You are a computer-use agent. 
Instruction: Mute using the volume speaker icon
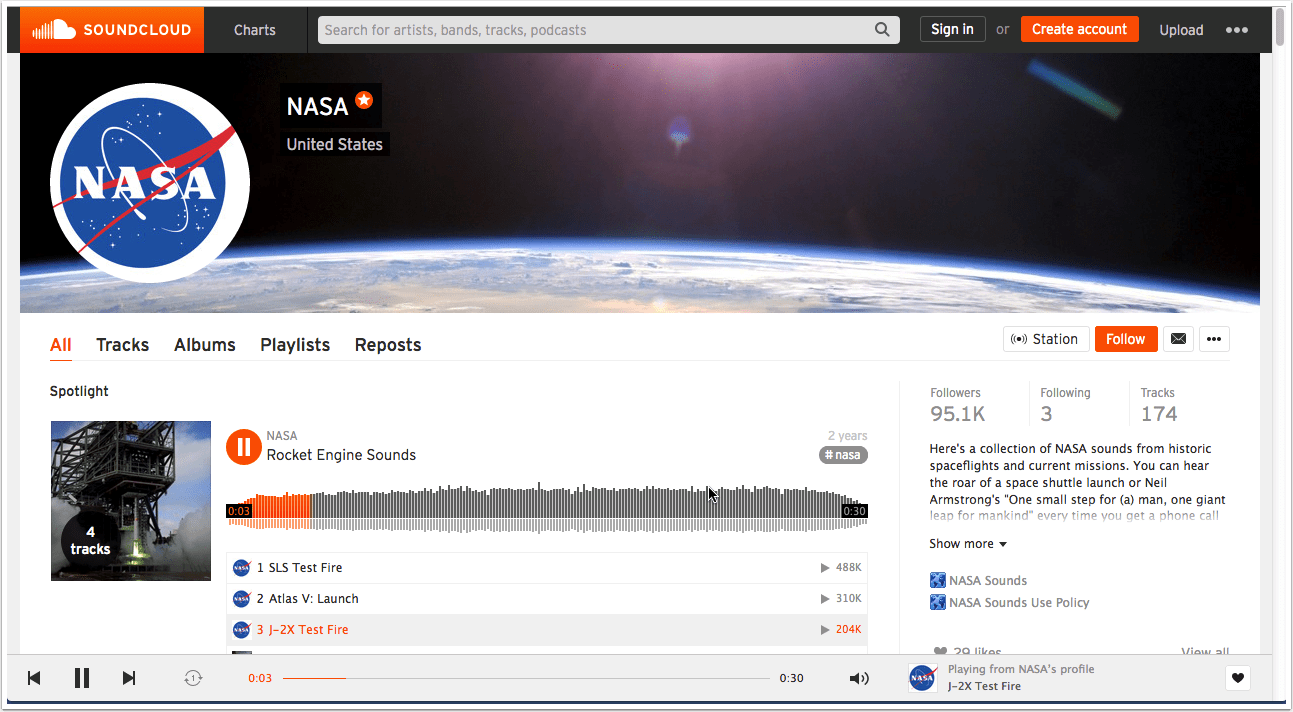[x=859, y=678]
